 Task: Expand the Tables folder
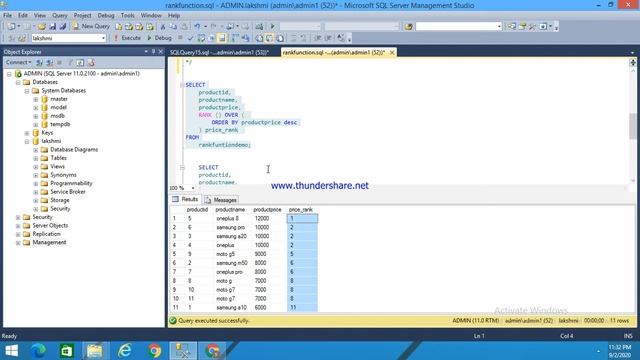(36, 158)
